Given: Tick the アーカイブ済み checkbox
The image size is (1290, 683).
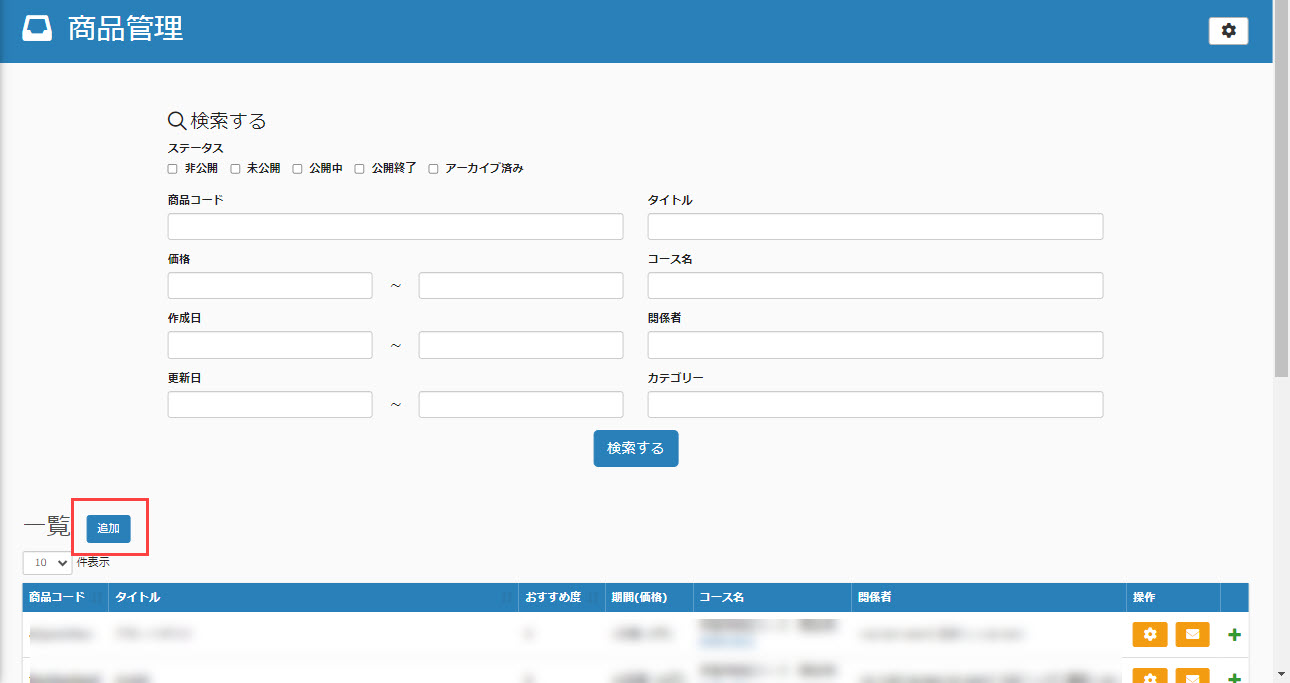Looking at the screenshot, I should coord(433,169).
